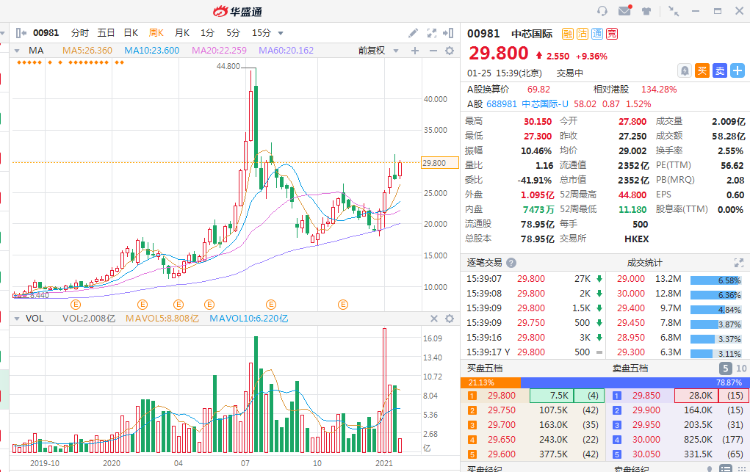Close the VOL indicator panel
This screenshot has width=750, height=472.
tap(434, 318)
